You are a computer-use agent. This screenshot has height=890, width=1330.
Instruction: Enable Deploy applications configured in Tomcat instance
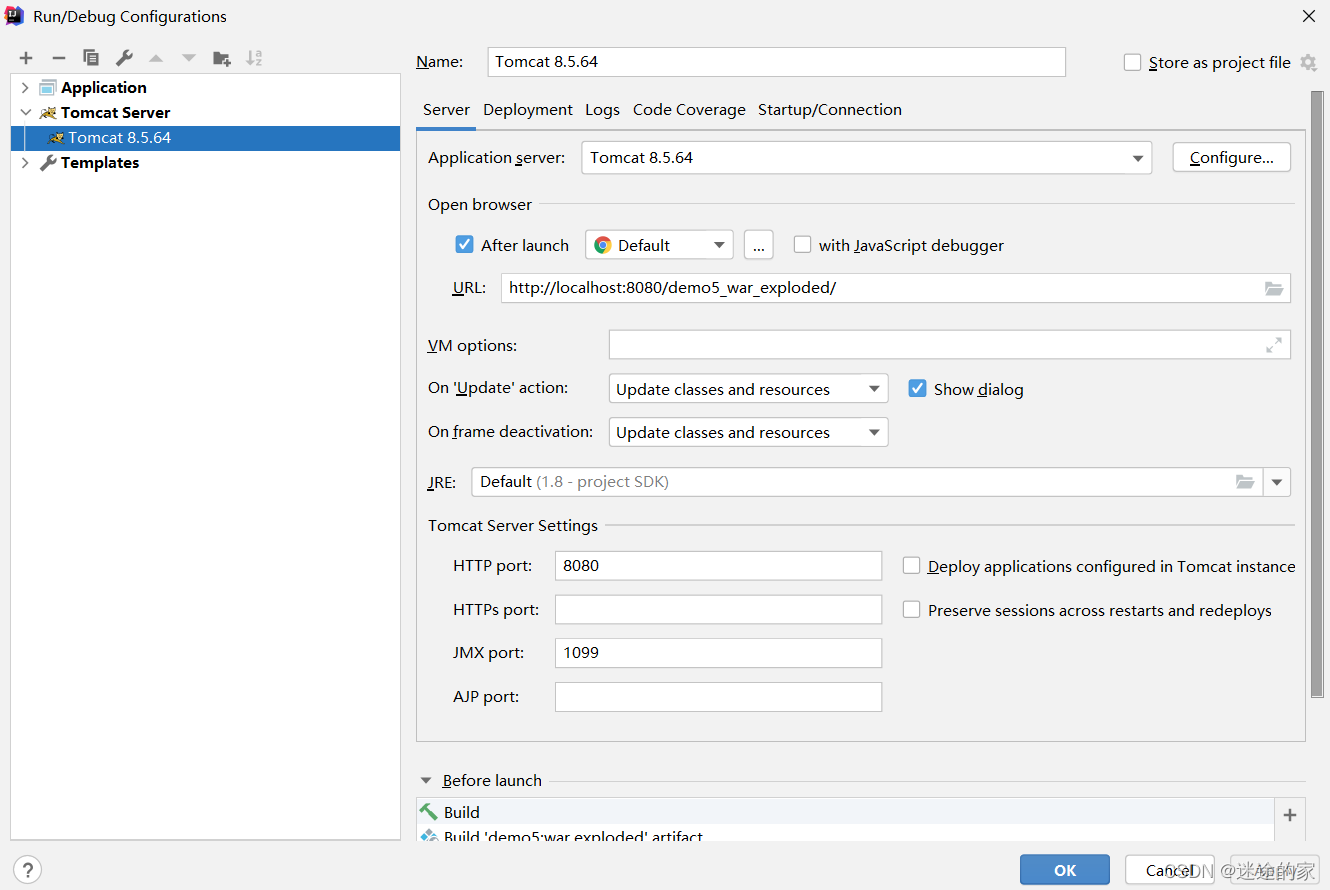[911, 565]
